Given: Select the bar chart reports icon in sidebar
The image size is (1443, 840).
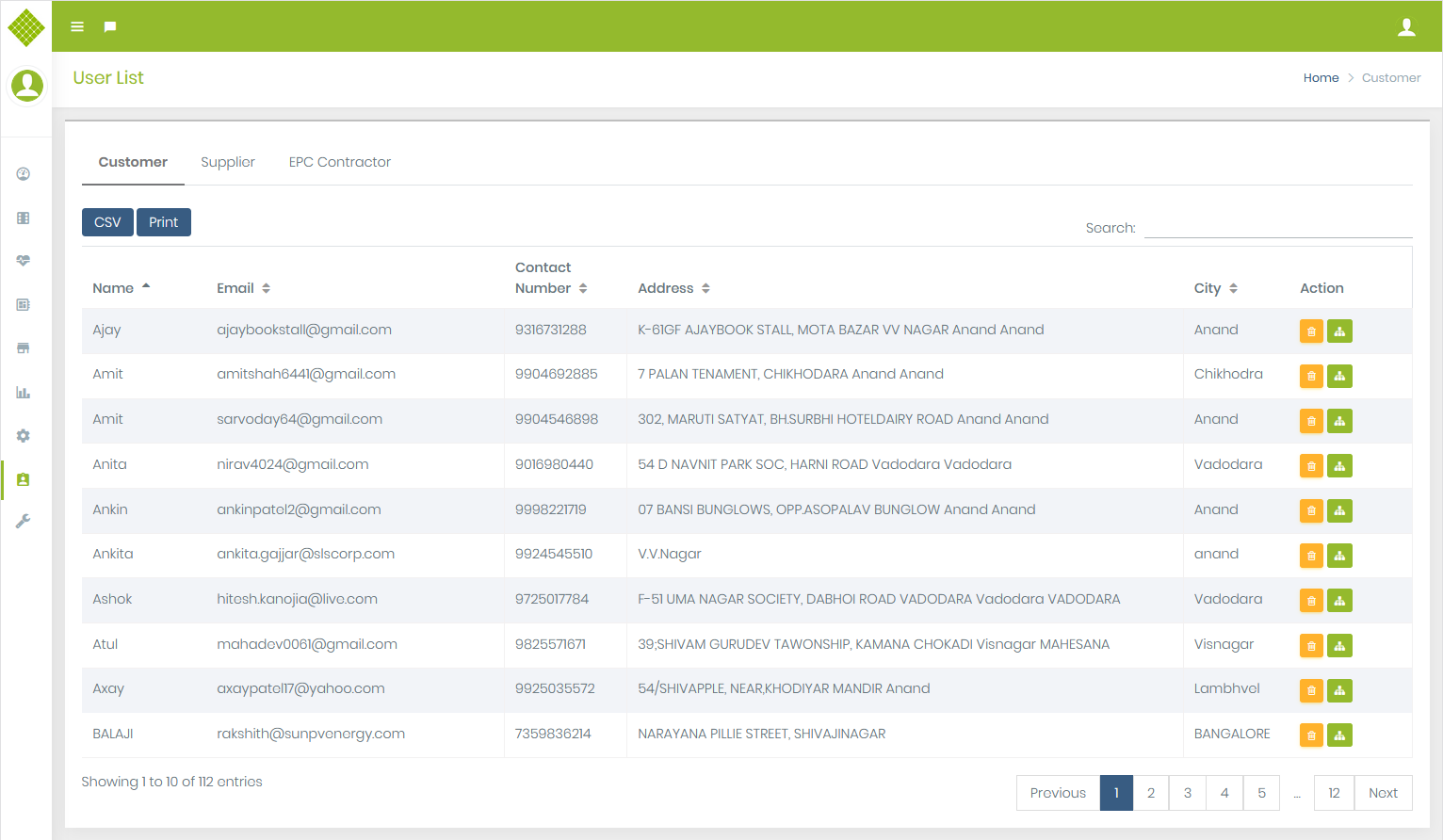Looking at the screenshot, I should click(24, 392).
